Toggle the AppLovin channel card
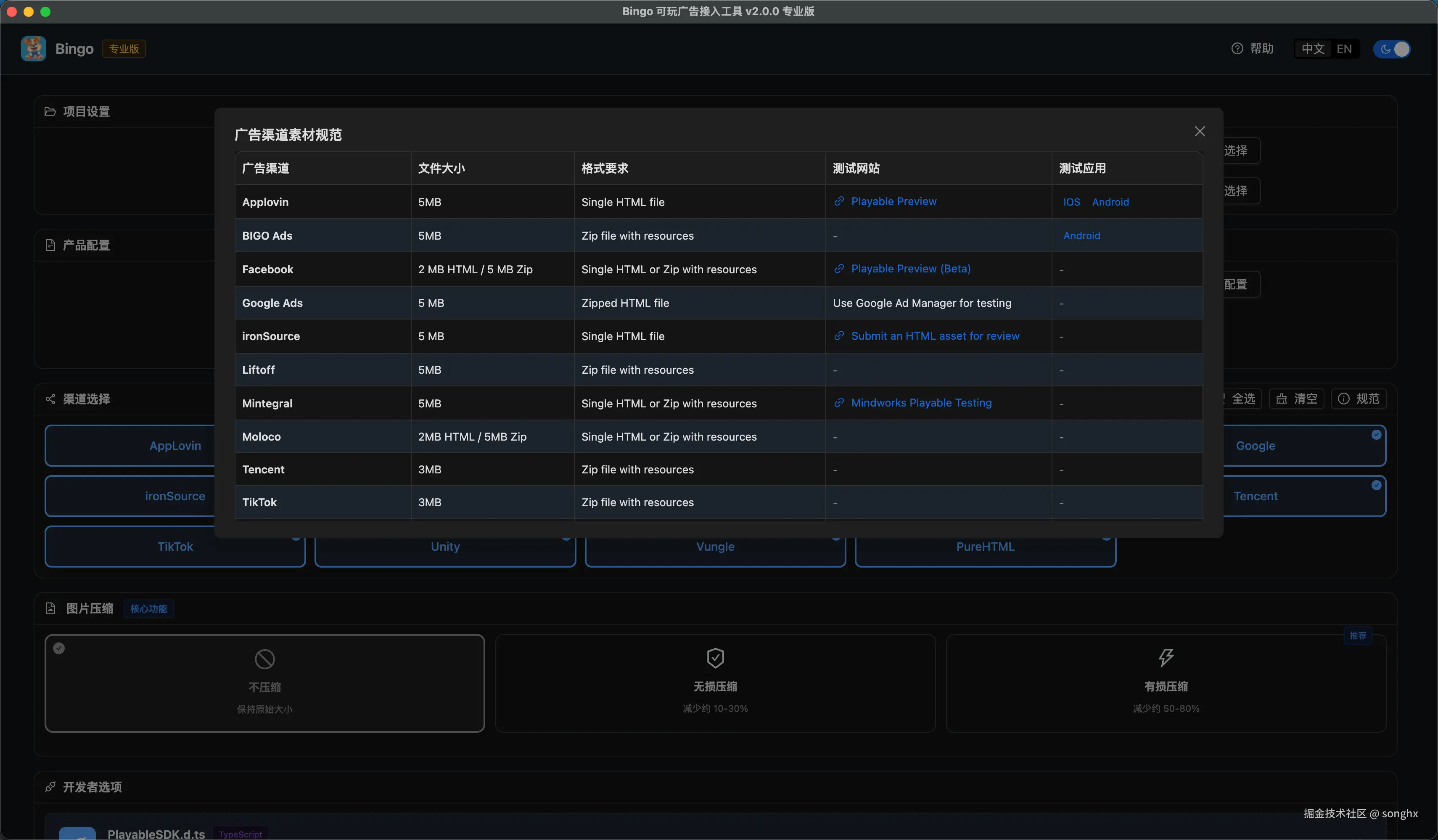 pos(130,446)
